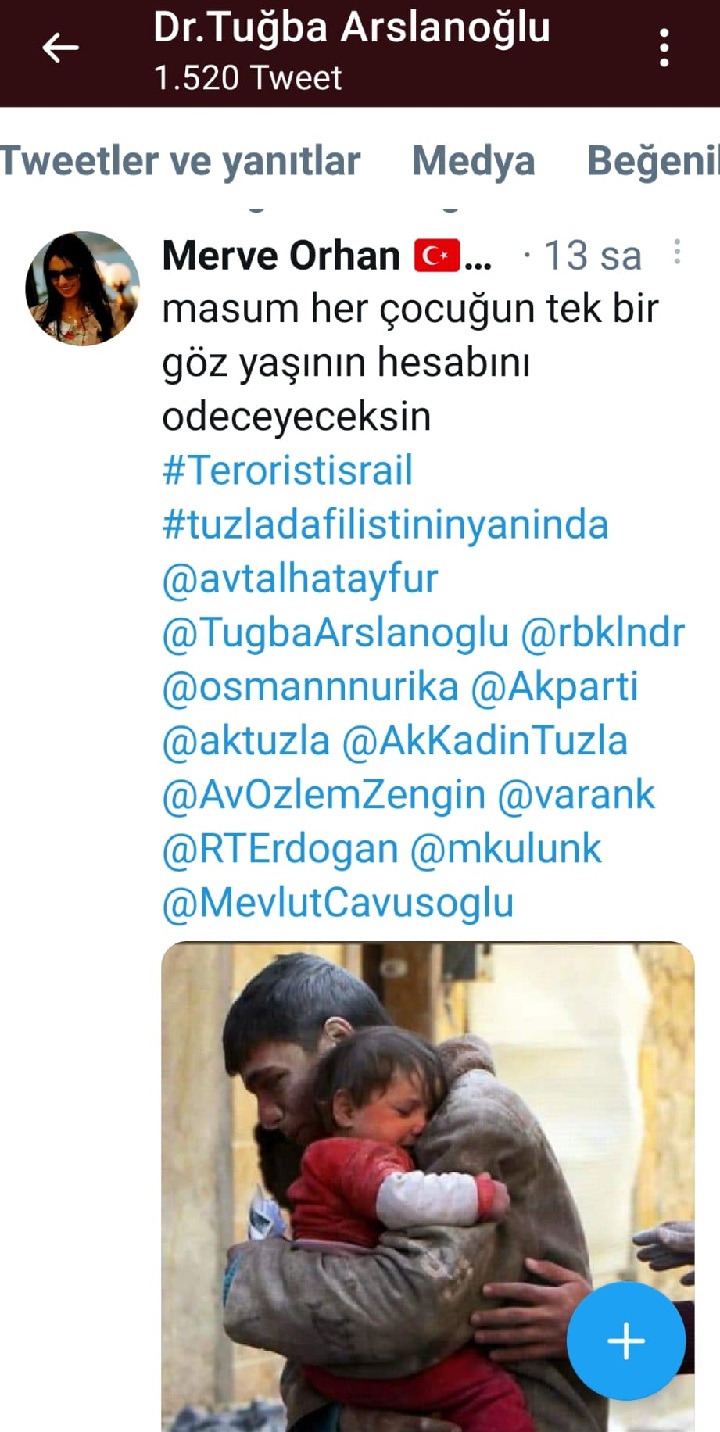Open the @avtalhatayfur mention
The height and width of the screenshot is (1432, 720).
coord(300,579)
